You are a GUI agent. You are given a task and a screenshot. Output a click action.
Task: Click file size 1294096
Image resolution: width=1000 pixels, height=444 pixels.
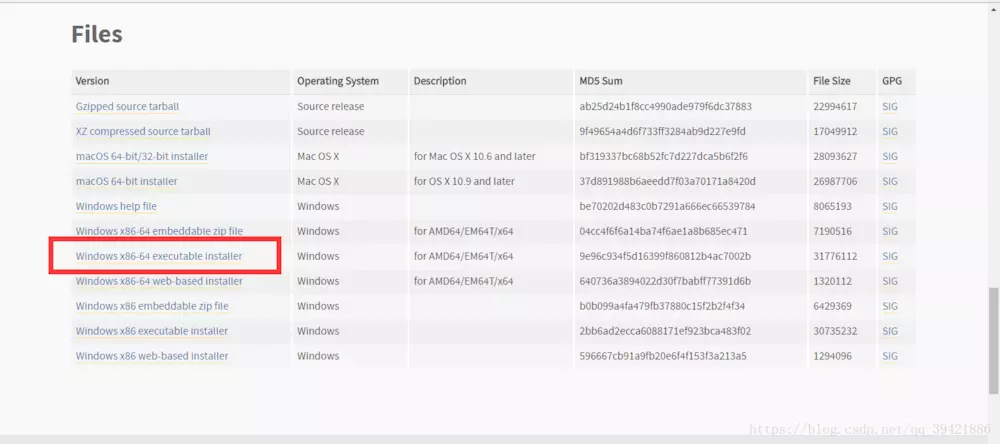coord(832,356)
